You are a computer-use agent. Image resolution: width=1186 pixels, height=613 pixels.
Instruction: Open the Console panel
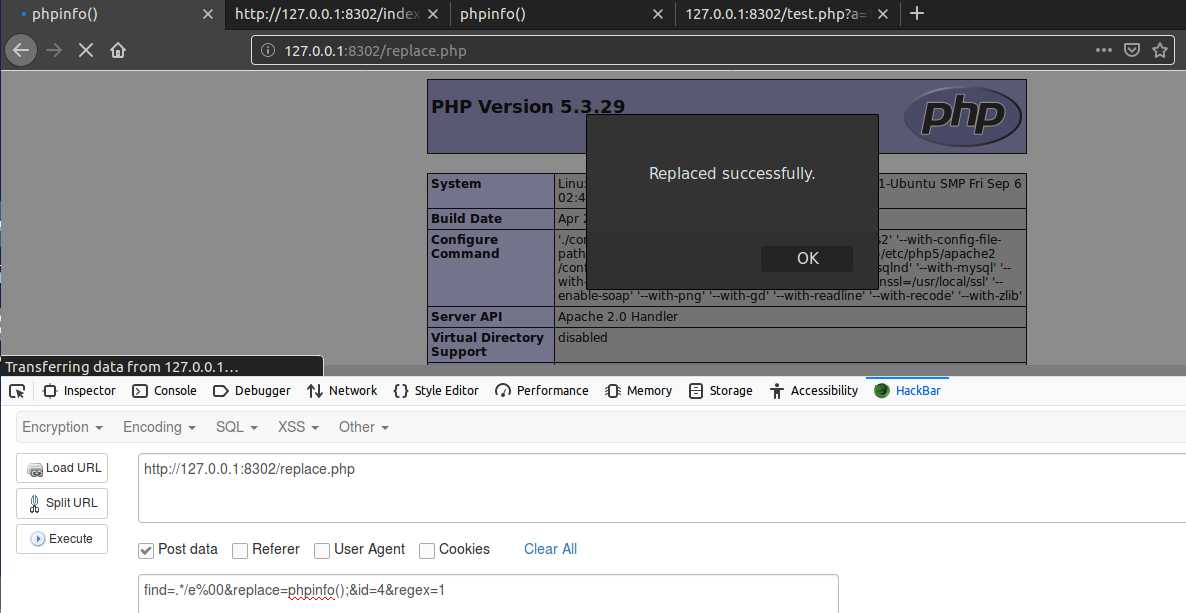pos(164,391)
